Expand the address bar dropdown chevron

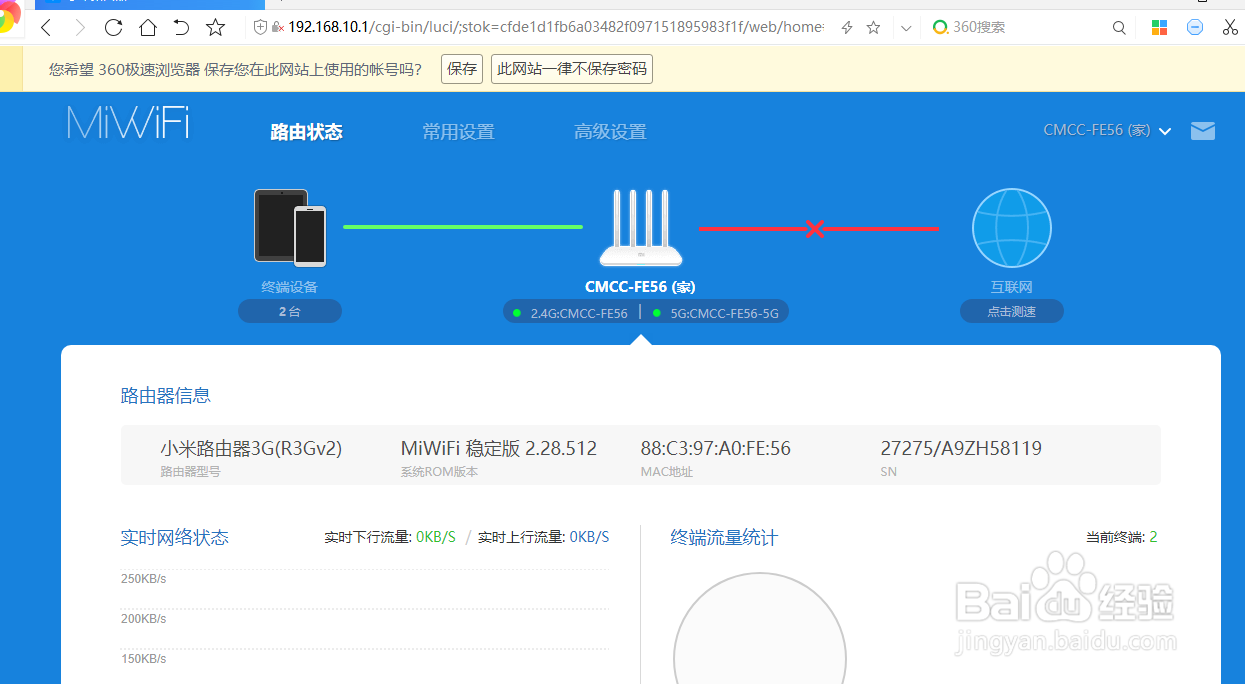pyautogui.click(x=906, y=28)
